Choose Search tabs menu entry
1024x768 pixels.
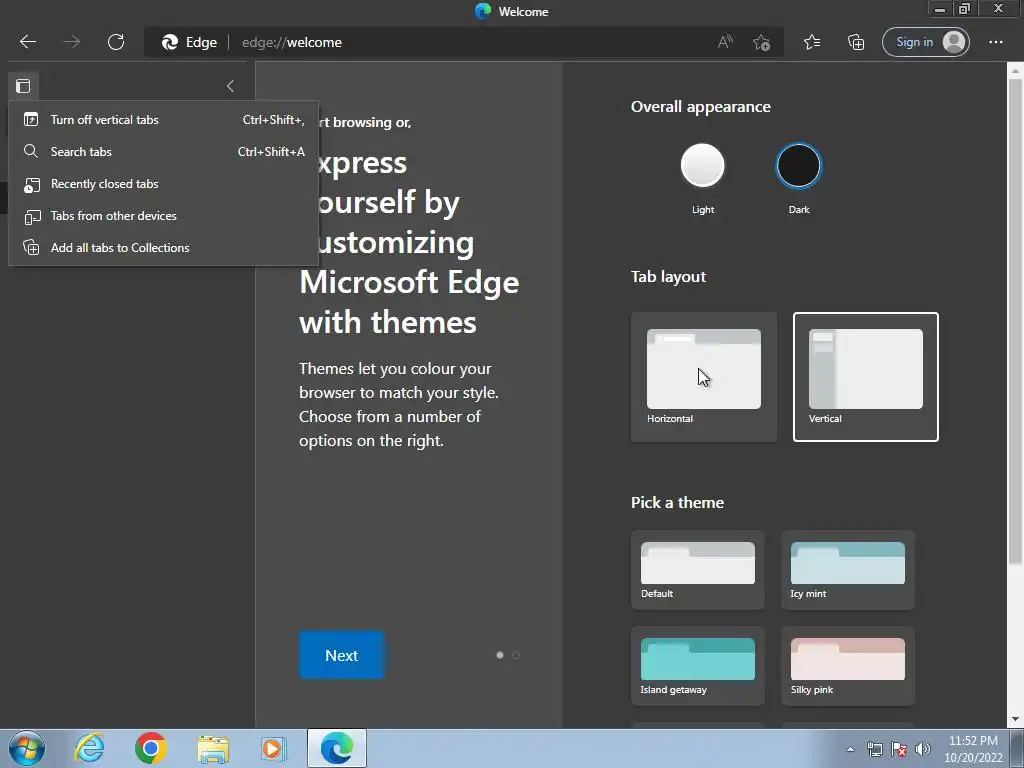[x=163, y=152]
